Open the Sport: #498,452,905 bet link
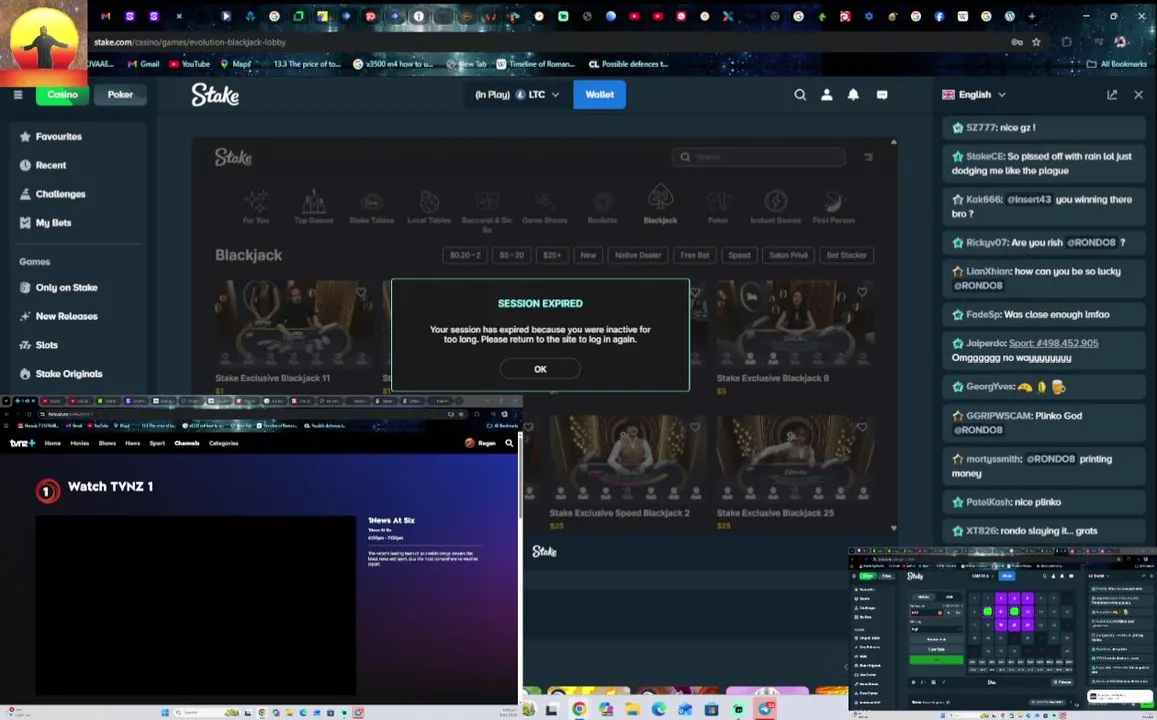This screenshot has width=1157, height=720. pyautogui.click(x=1053, y=343)
